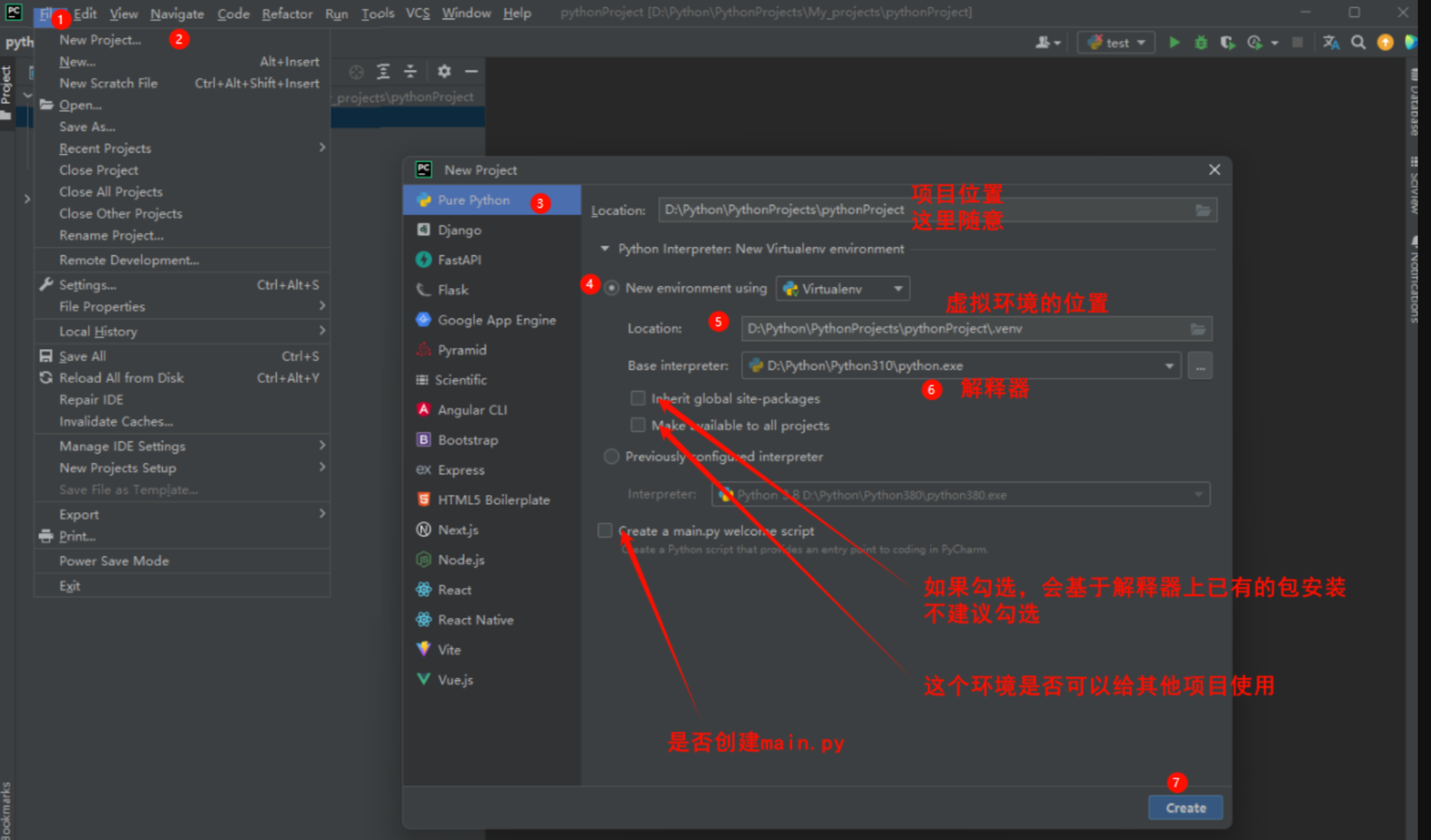Select Angular CLI project type
This screenshot has height=840, width=1431.
491,410
